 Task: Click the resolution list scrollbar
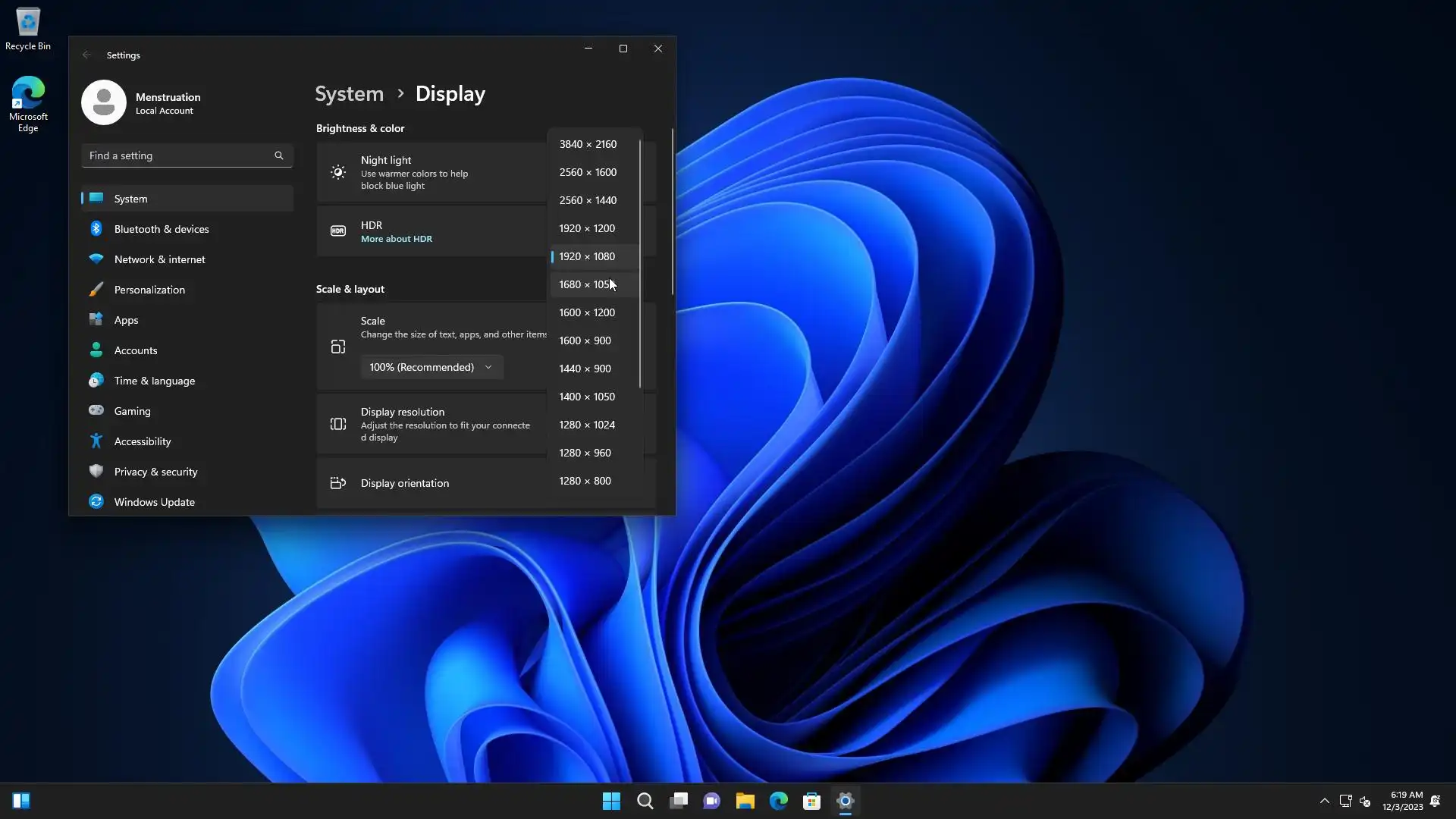coord(640,262)
